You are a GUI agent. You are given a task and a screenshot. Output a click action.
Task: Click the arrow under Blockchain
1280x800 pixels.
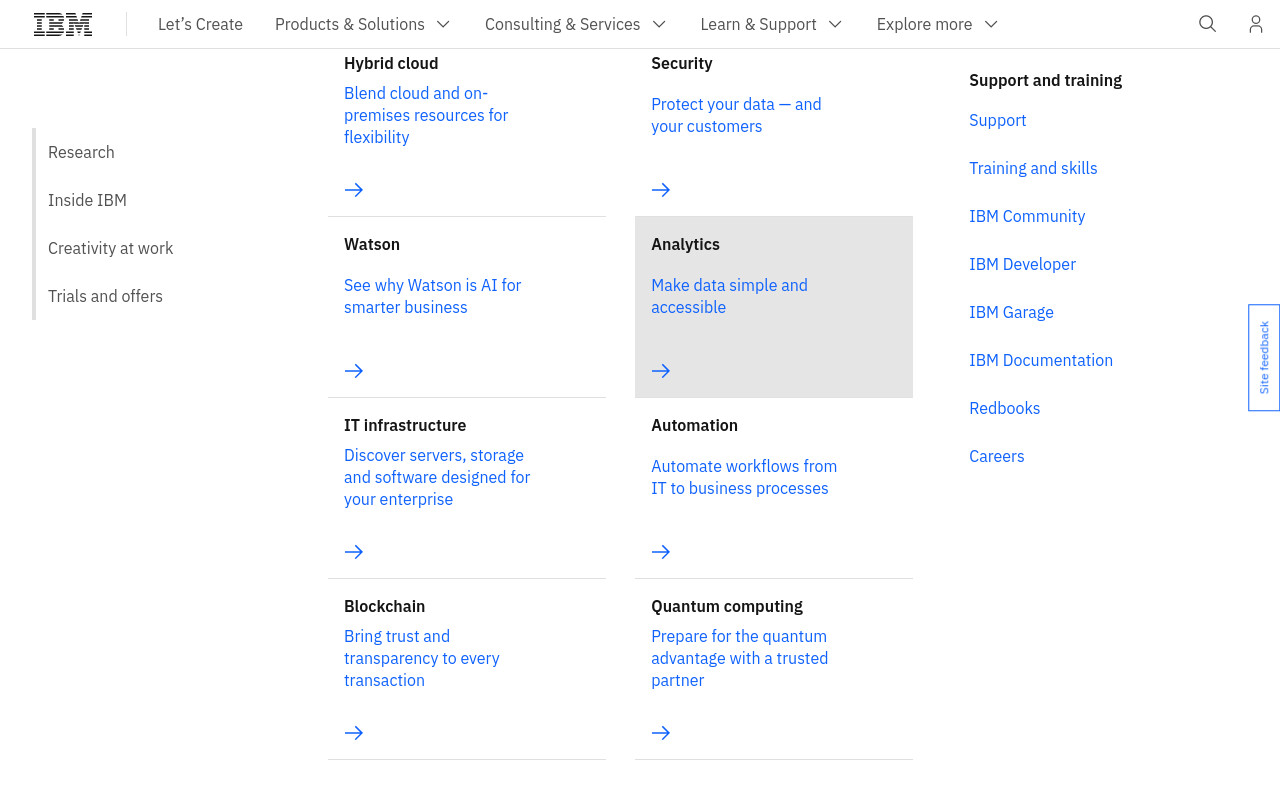coord(354,733)
